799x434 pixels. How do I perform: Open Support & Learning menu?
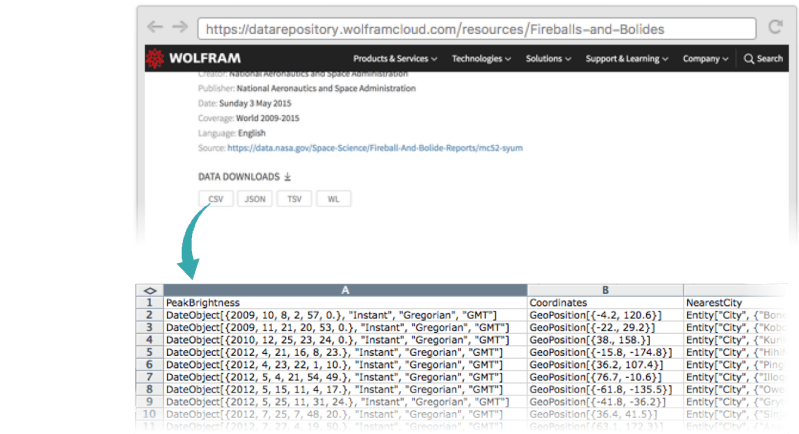(627, 59)
